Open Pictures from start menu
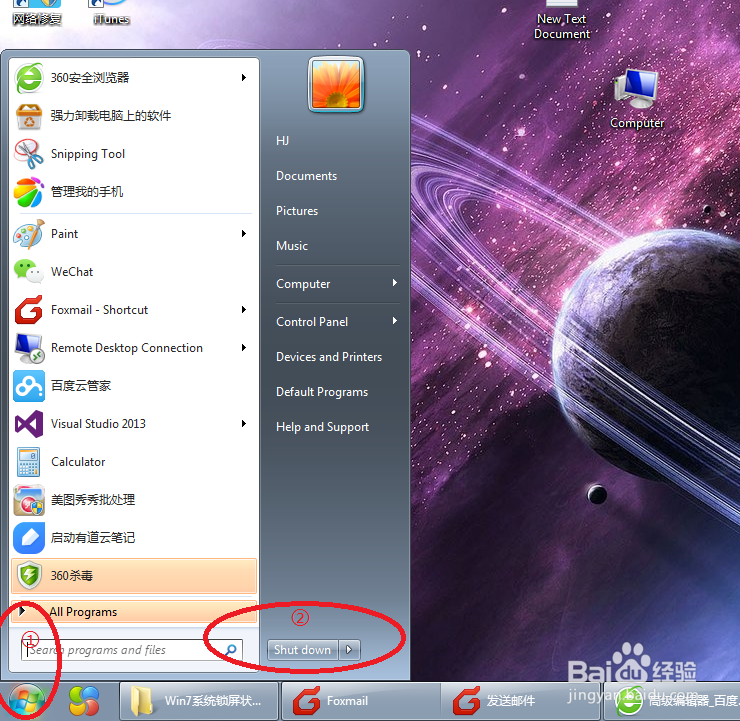This screenshot has width=740, height=721. tap(297, 211)
